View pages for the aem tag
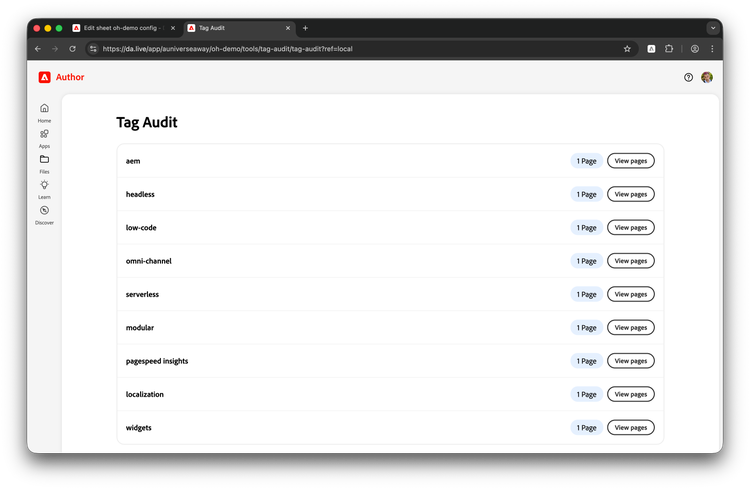 tap(630, 161)
